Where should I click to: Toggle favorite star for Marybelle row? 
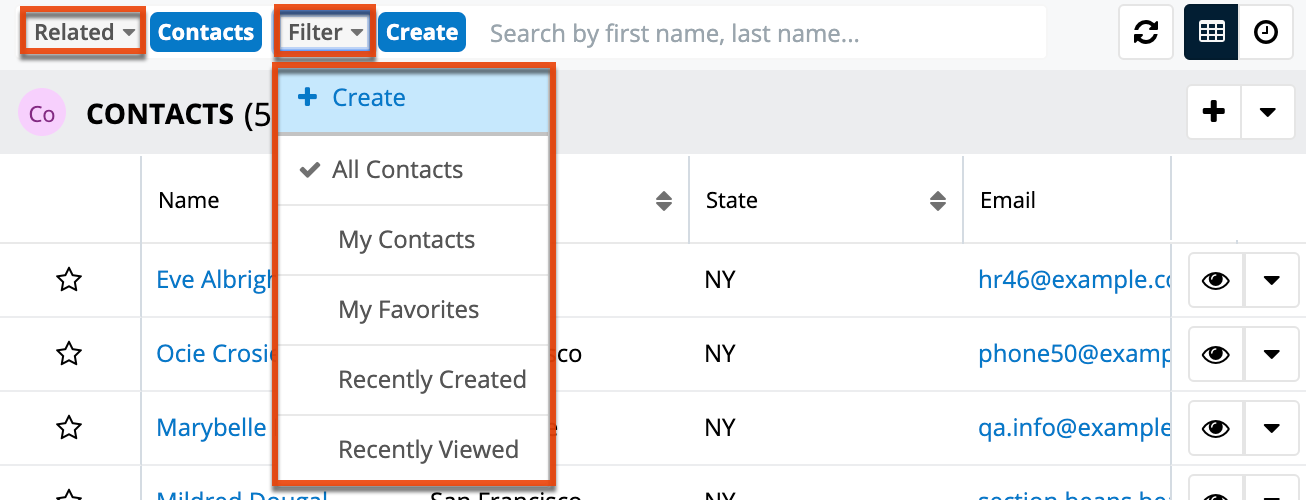click(x=68, y=429)
